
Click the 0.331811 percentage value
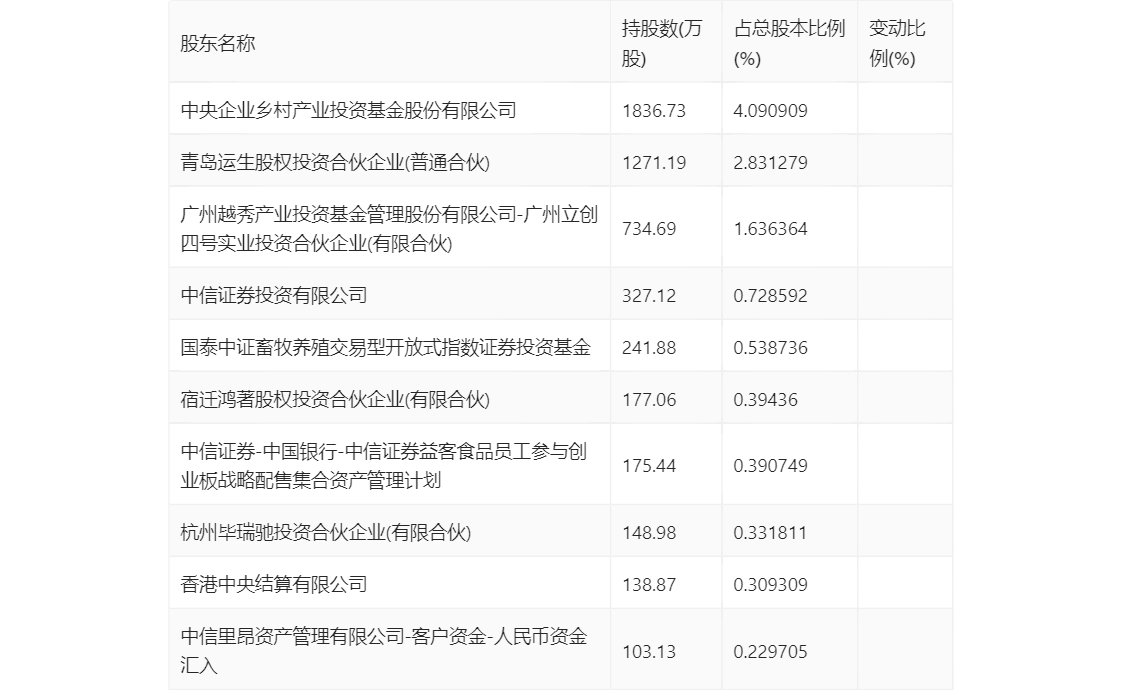pyautogui.click(x=771, y=533)
